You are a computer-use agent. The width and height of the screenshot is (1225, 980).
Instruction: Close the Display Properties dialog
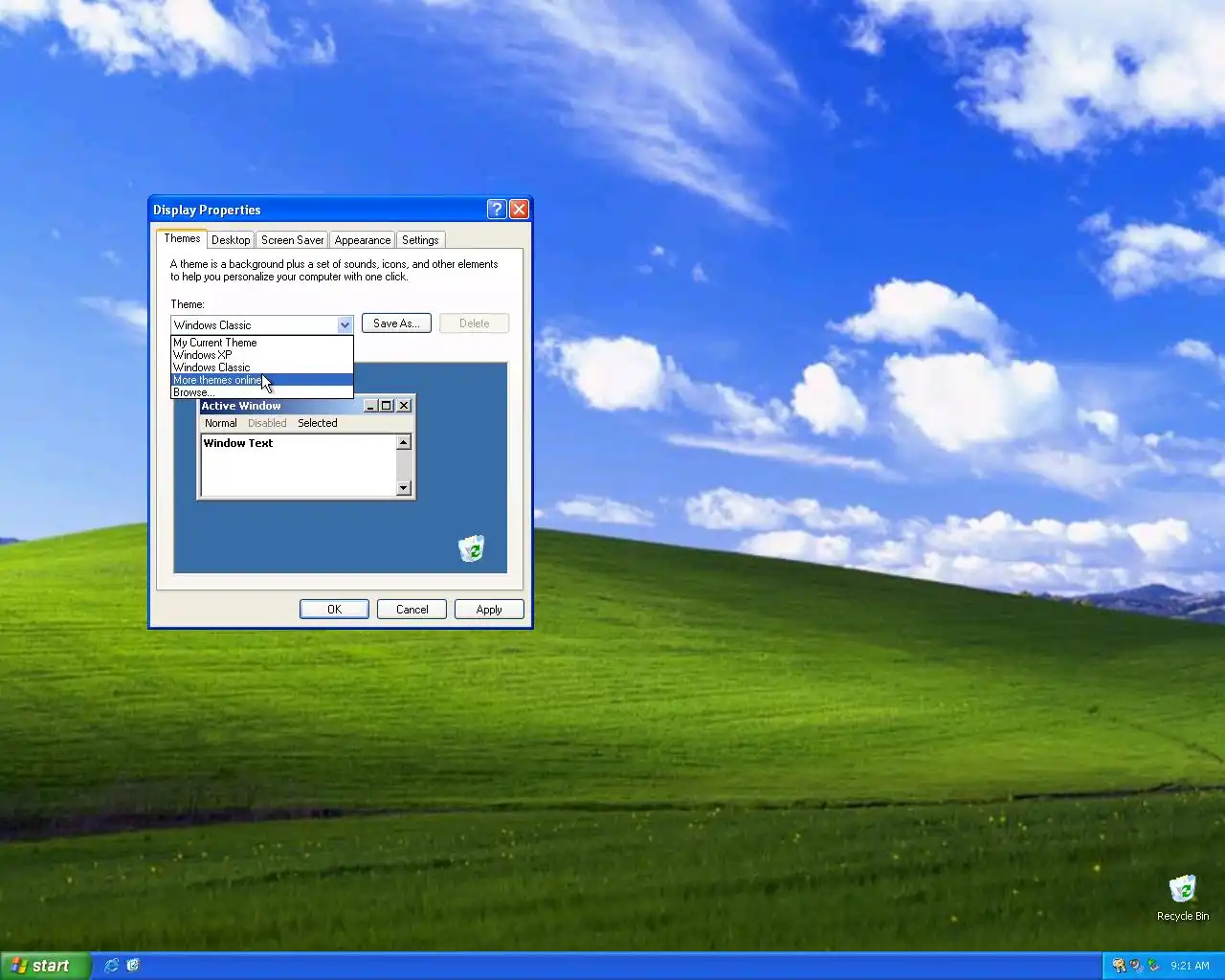(519, 210)
